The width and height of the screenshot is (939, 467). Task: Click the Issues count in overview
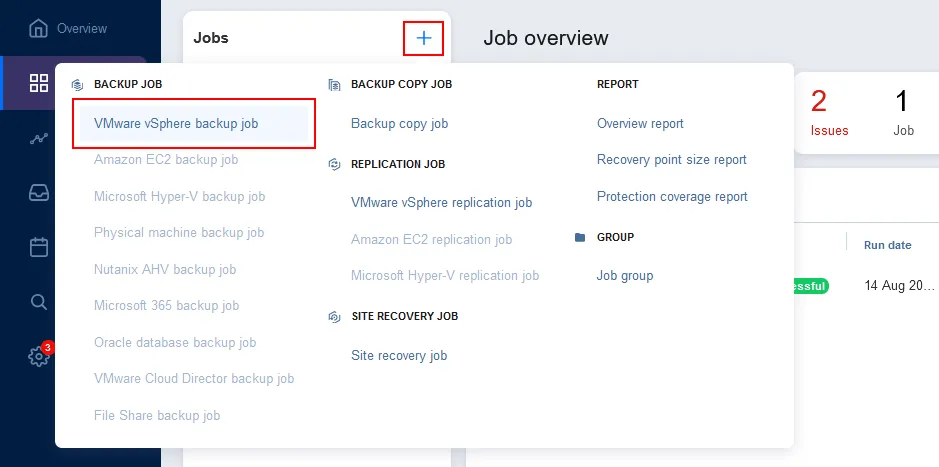pyautogui.click(x=829, y=112)
